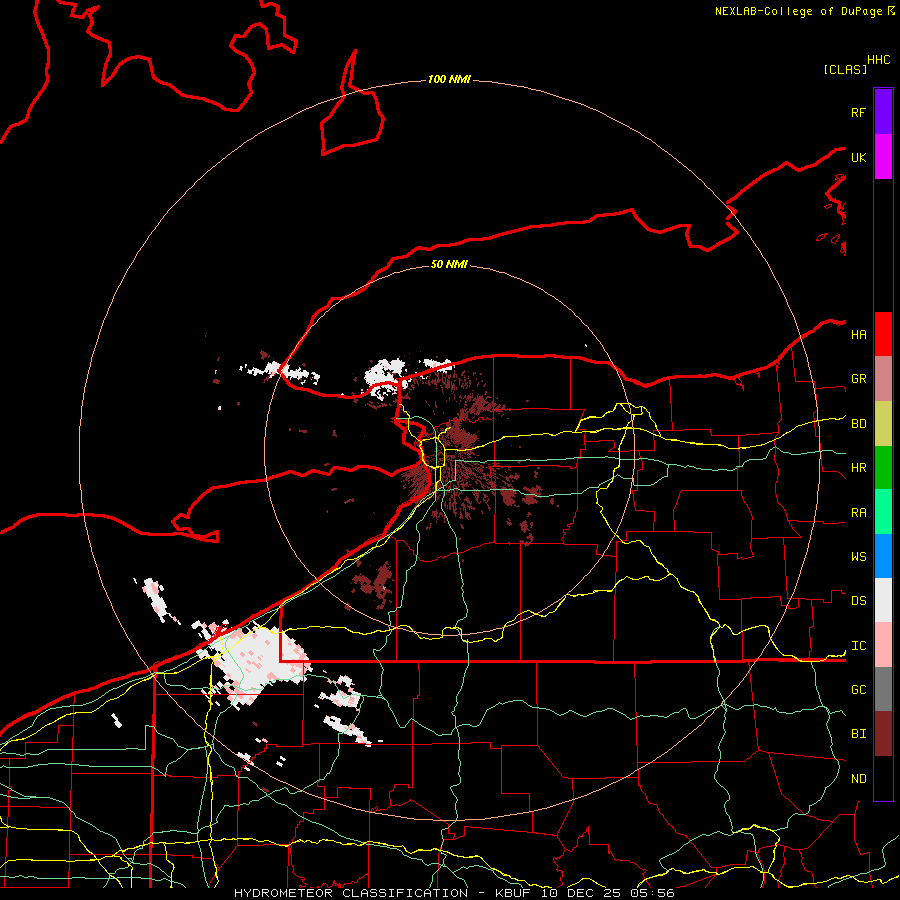Click the RF purple legend color swatch
Image resolution: width=900 pixels, height=900 pixels.
[x=883, y=112]
